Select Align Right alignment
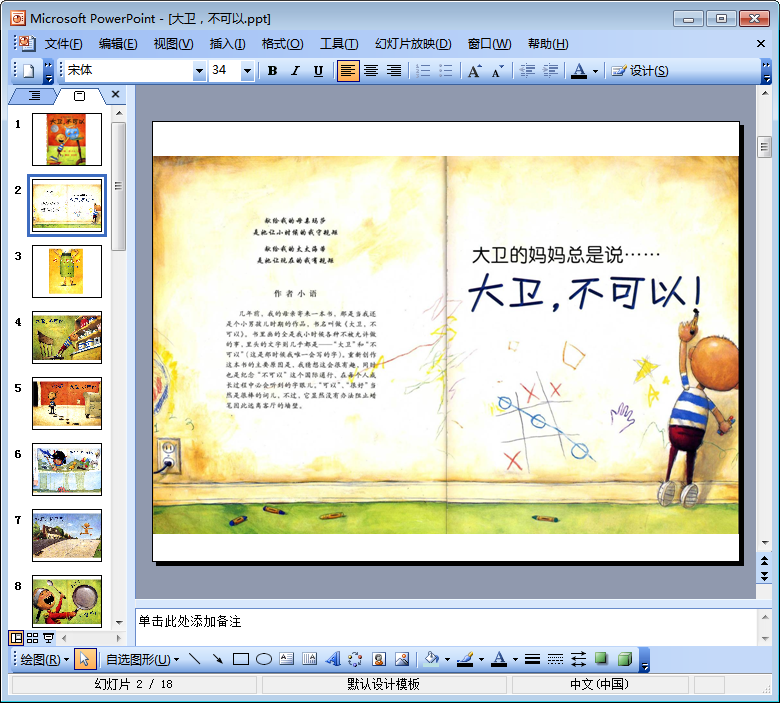This screenshot has height=703, width=780. 393,71
